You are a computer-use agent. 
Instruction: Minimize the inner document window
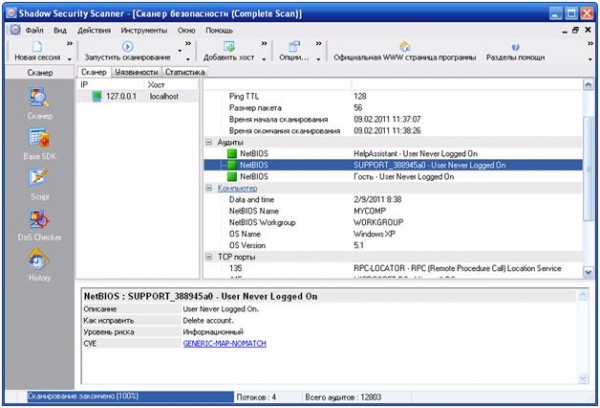point(564,31)
